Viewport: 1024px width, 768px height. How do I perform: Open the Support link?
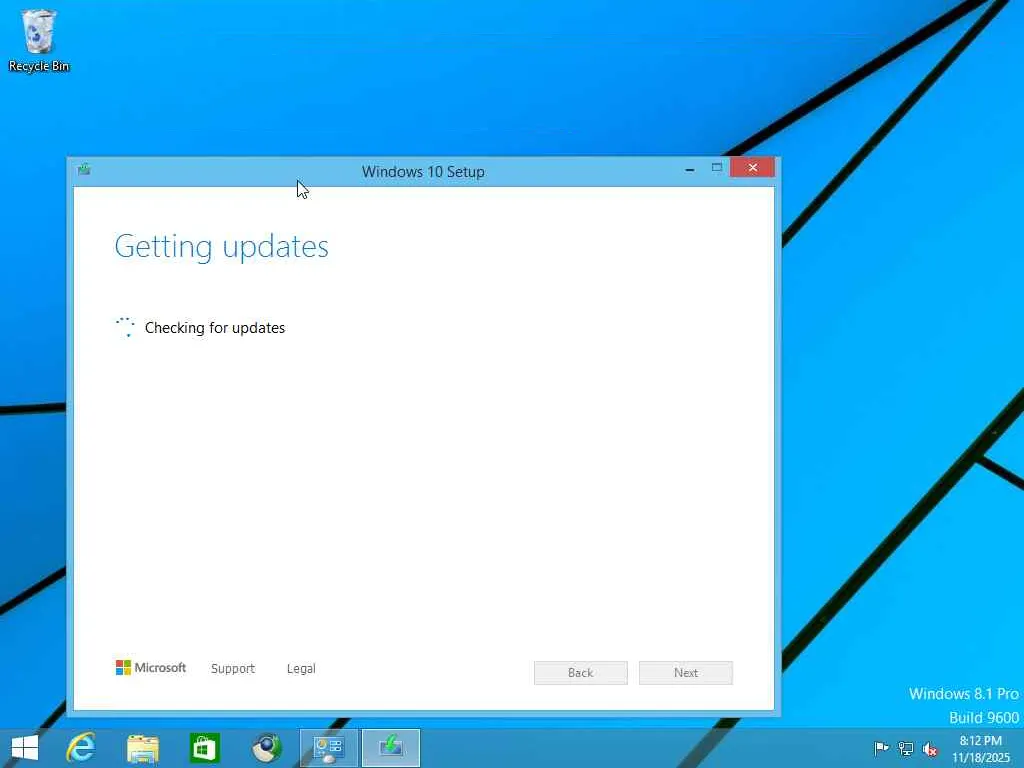(233, 668)
